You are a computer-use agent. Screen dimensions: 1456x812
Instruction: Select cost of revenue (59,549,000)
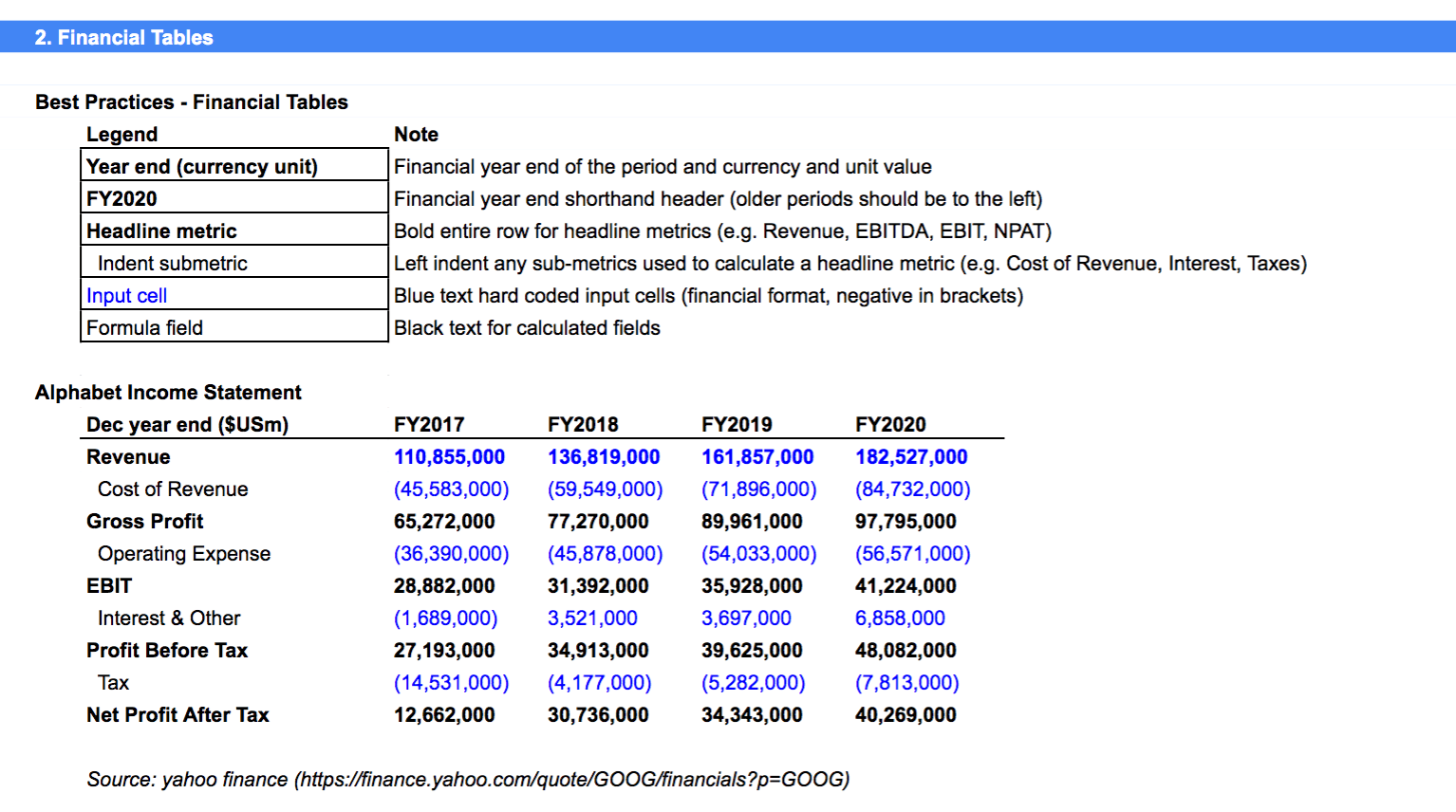605,489
